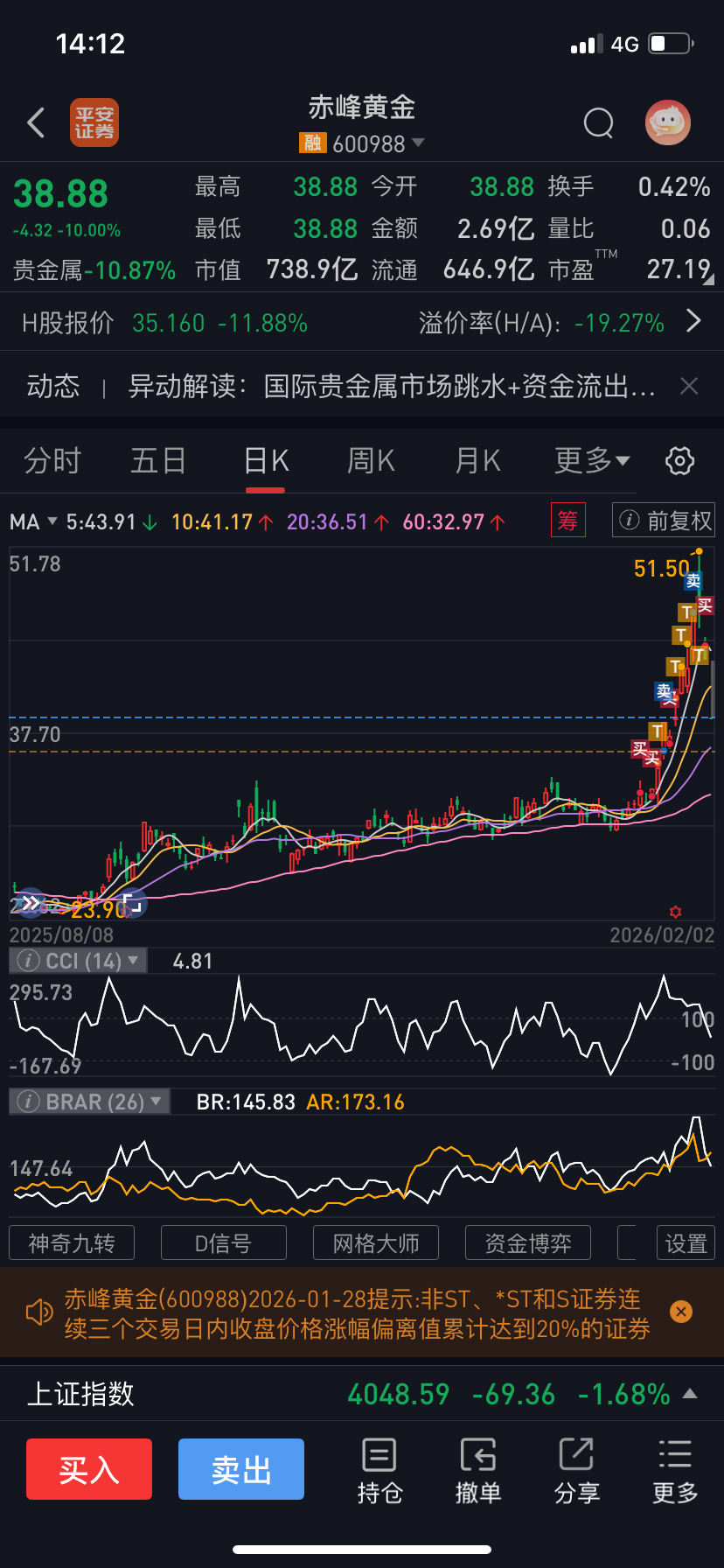Switch to 五日 chart tab
The height and width of the screenshot is (1568, 724).
point(158,460)
